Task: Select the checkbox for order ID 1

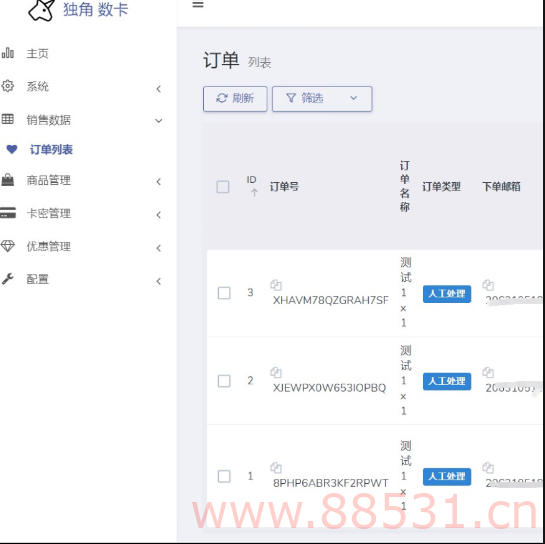Action: click(224, 476)
